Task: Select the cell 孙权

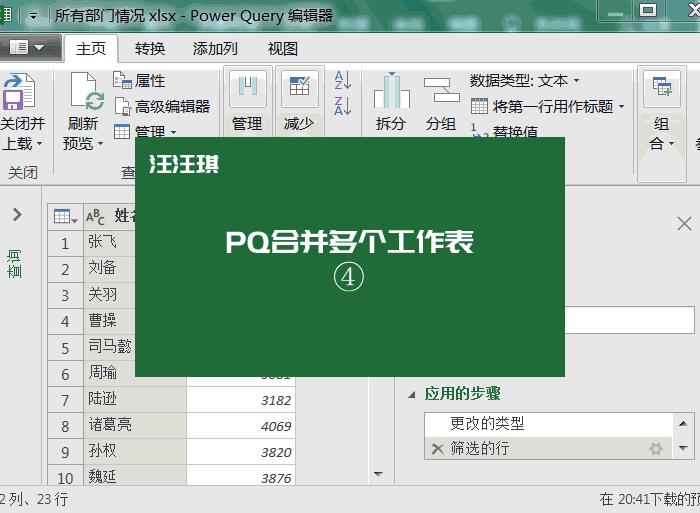Action: pyautogui.click(x=135, y=451)
